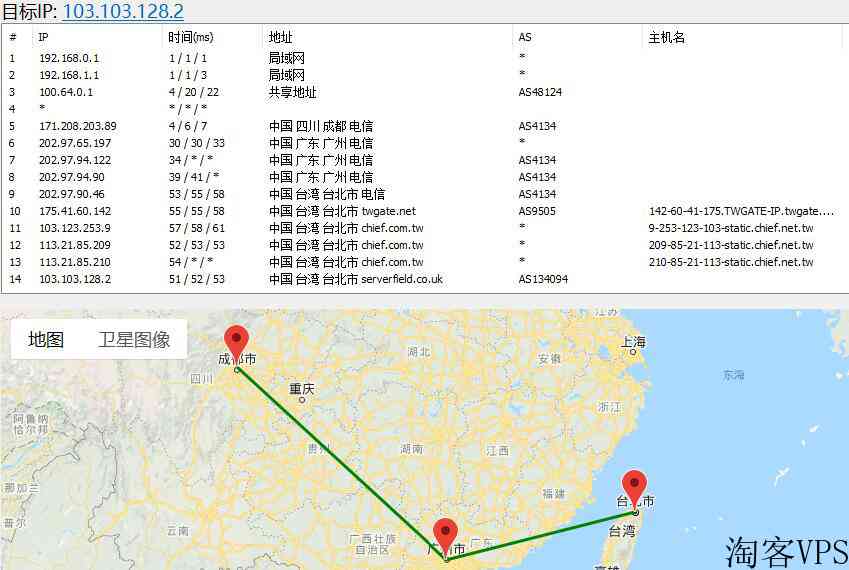Click time cell 57 / 58 / 61
This screenshot has width=849, height=570.
(x=197, y=228)
